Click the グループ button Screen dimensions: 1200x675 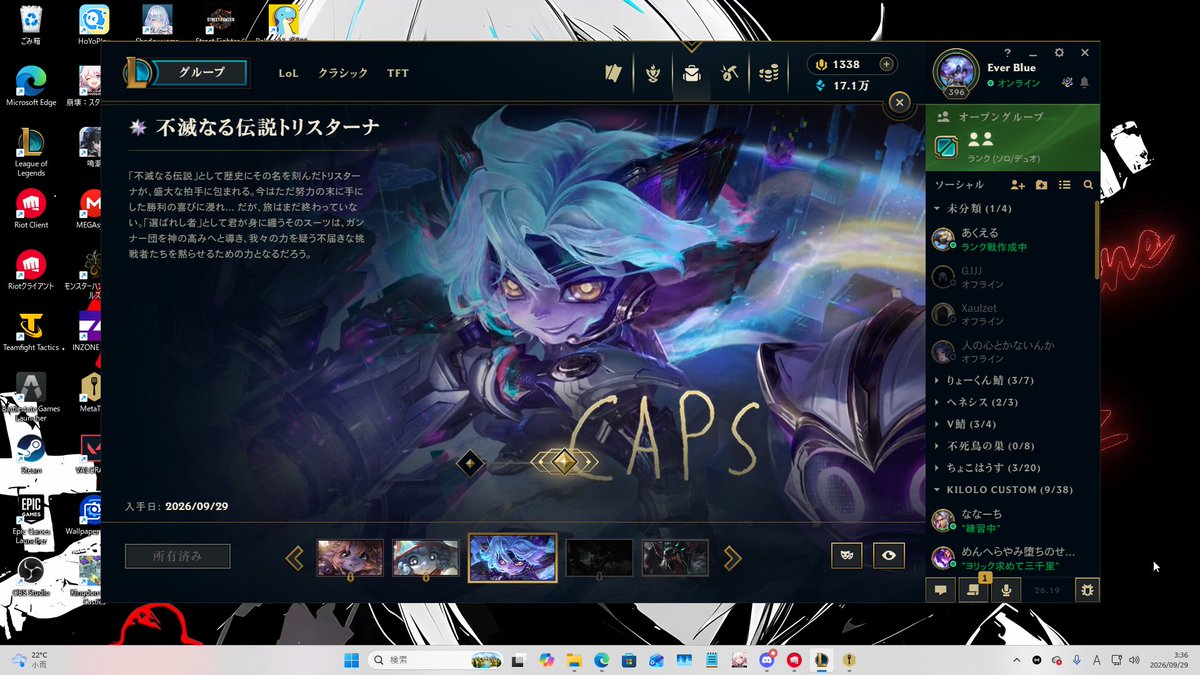[x=202, y=73]
